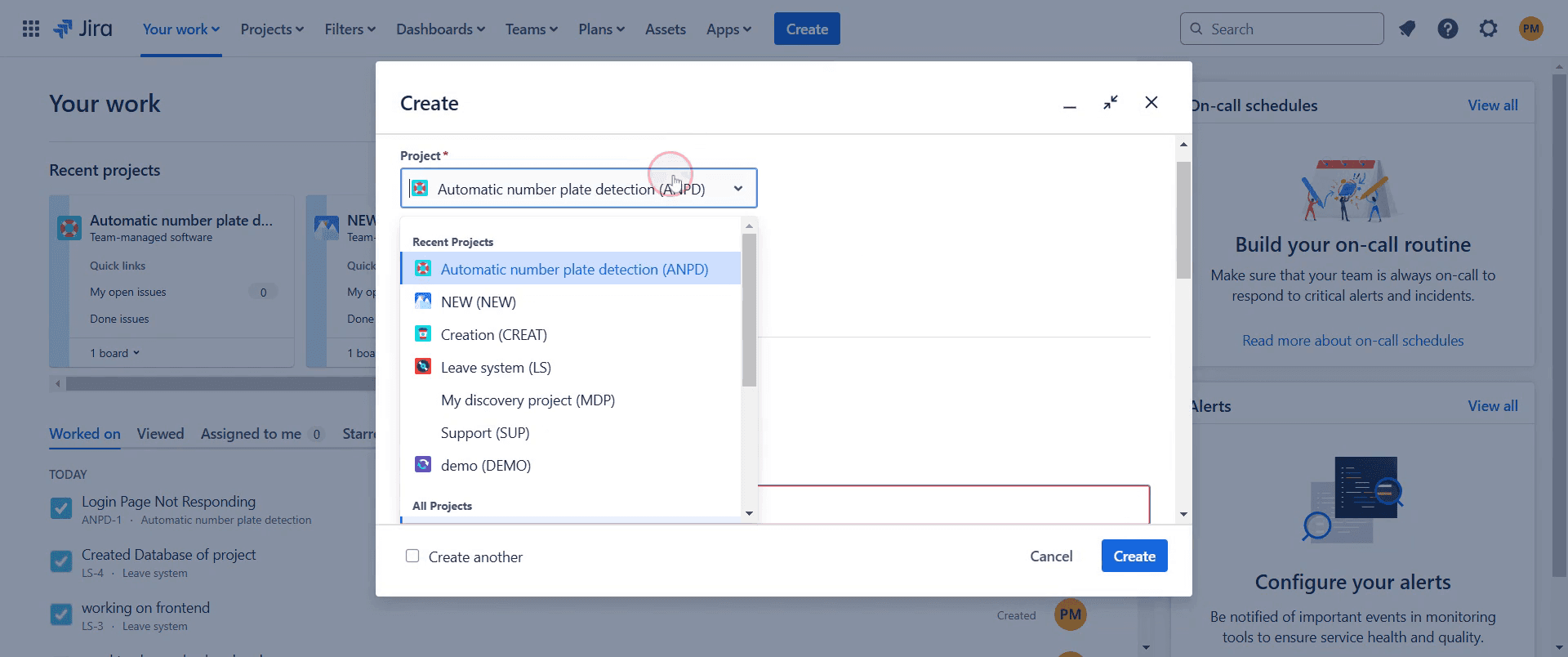Screen dimensions: 1568x657
Task: Open the Login Page Not Responding issue
Action: tap(168, 502)
